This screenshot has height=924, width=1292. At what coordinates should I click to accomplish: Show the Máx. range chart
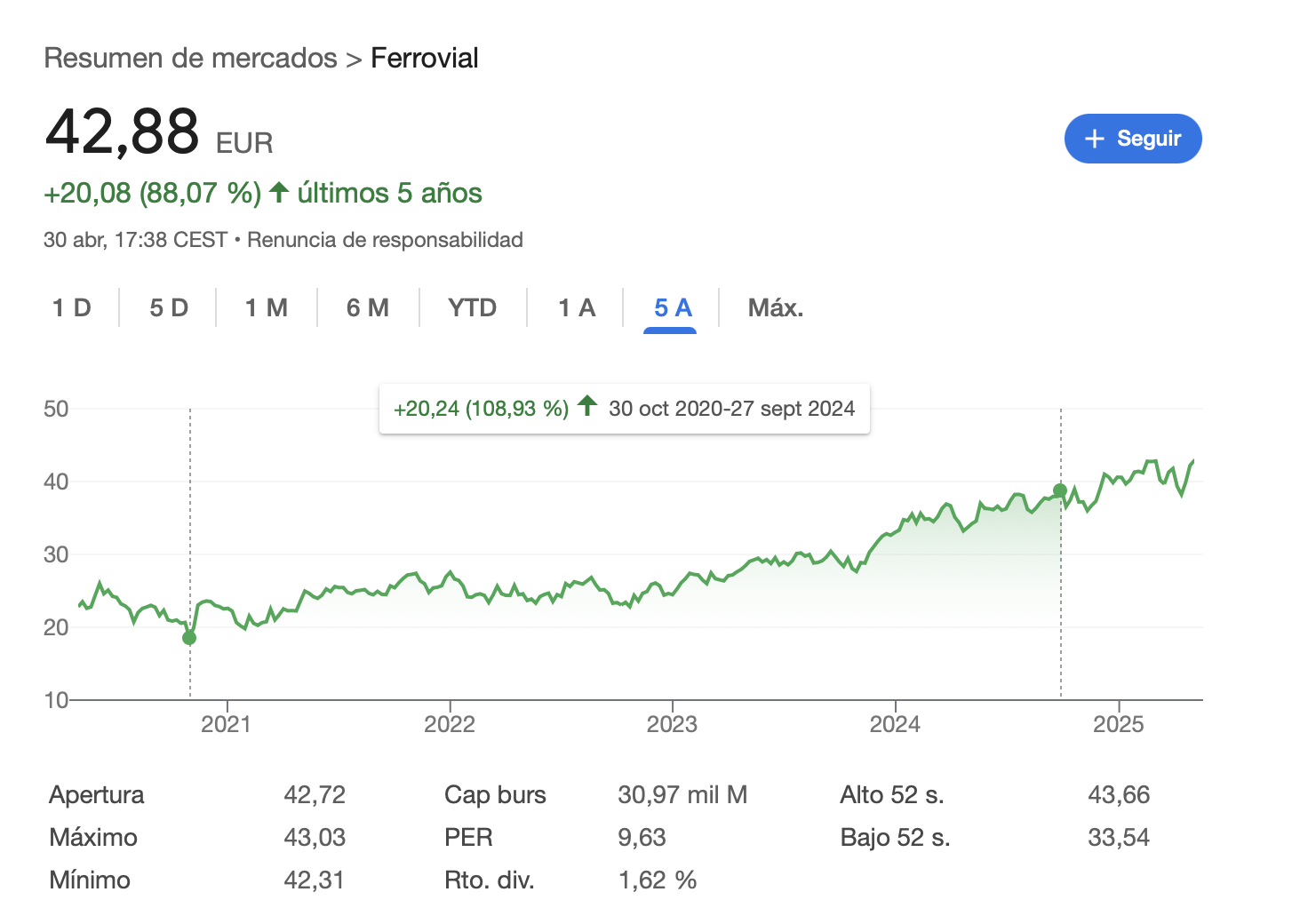(x=776, y=307)
